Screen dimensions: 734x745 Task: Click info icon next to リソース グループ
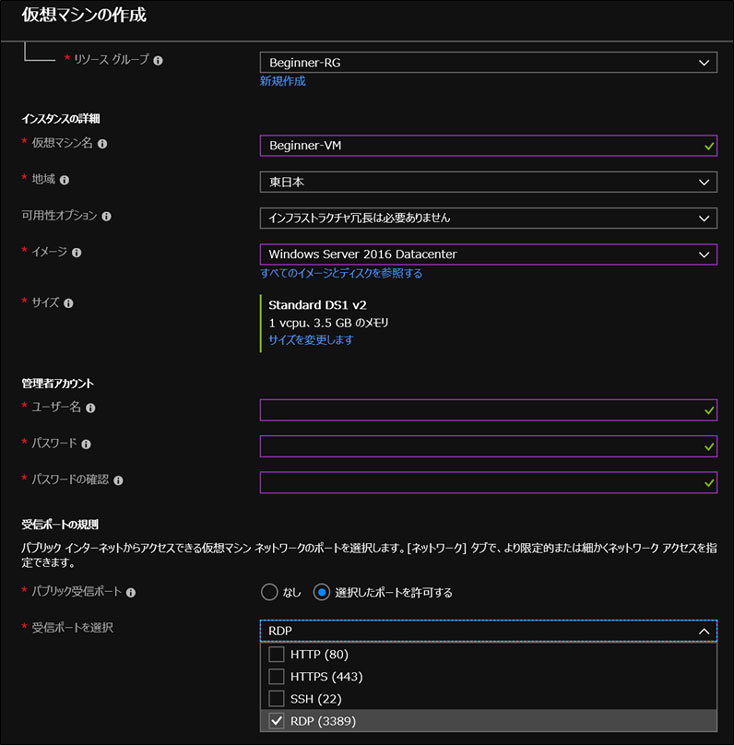pos(158,60)
